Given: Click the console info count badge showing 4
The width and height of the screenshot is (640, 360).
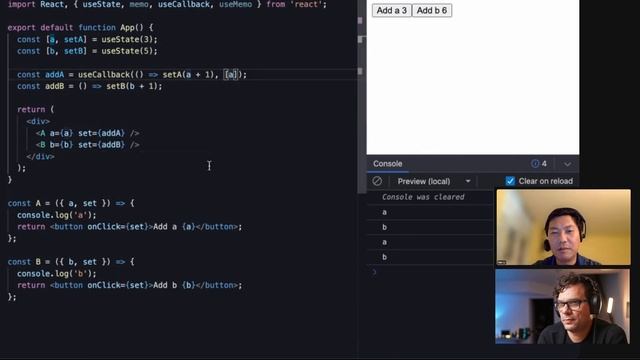Looking at the screenshot, I should coord(539,164).
